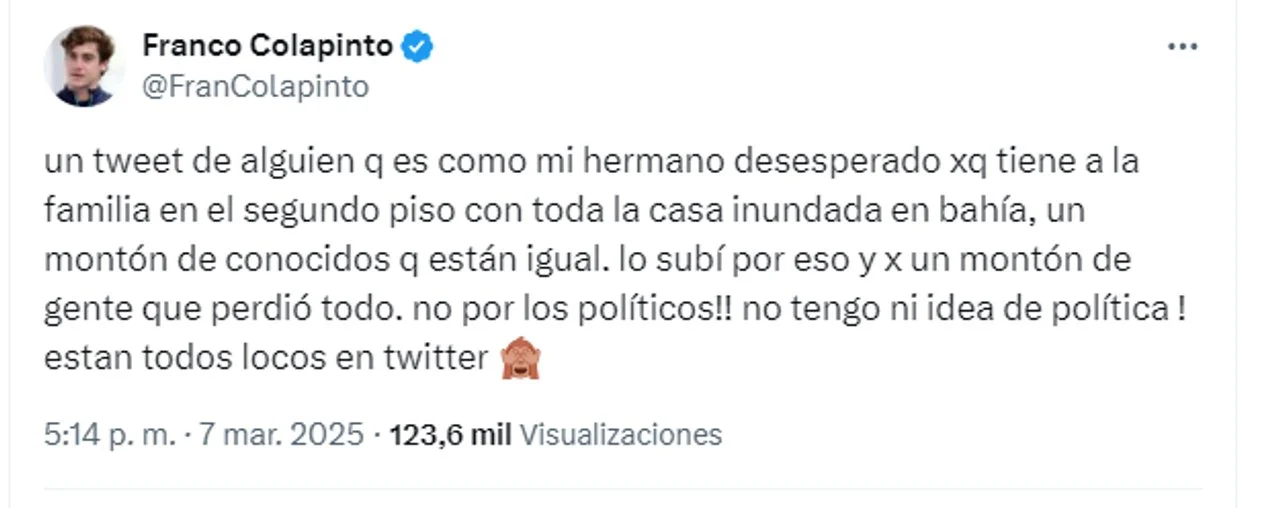Screen dimensions: 1280x508
Task: Click the Franco Colapinto display name
Action: pyautogui.click(x=267, y=46)
